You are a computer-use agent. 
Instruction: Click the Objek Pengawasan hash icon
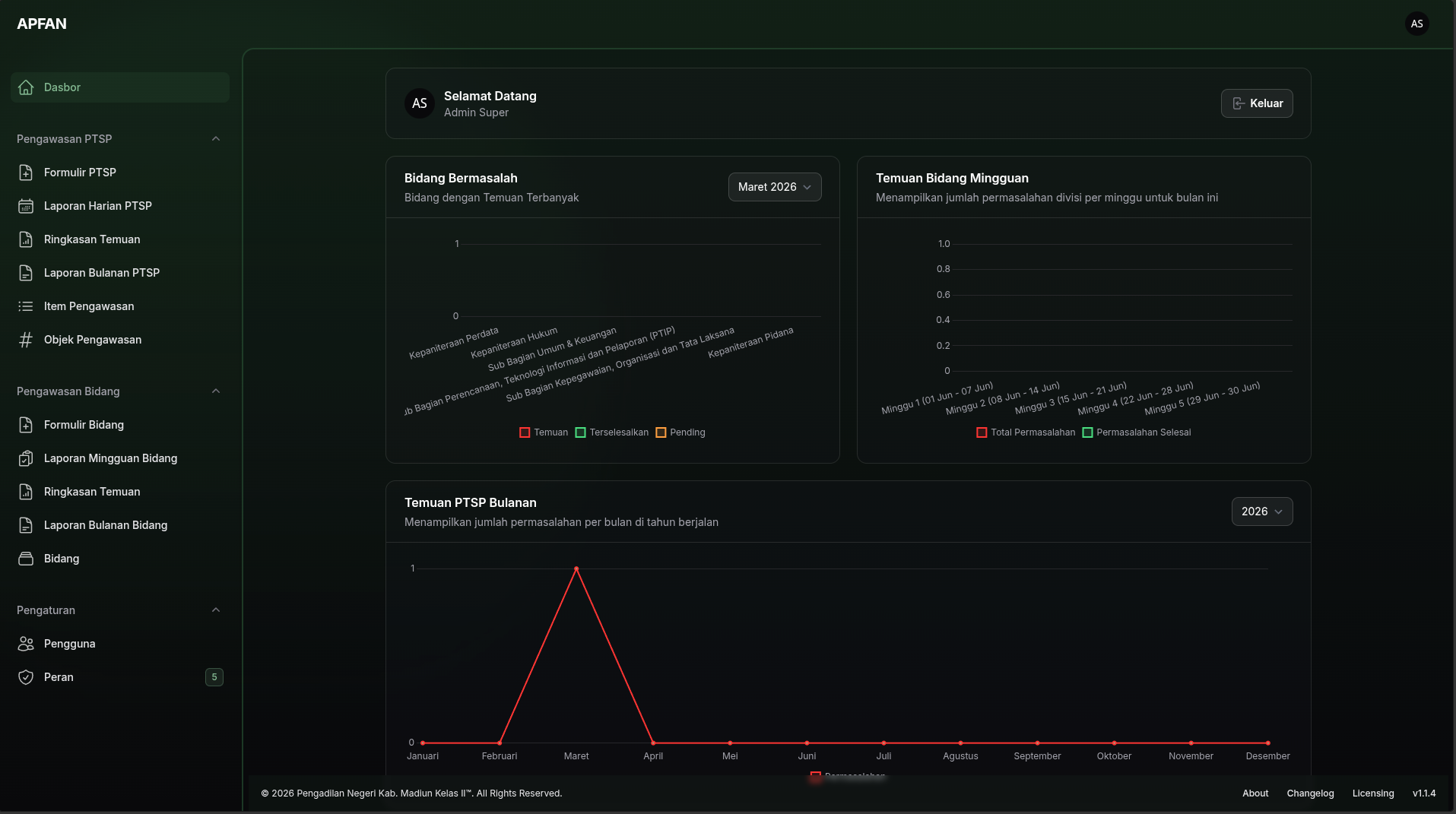26,340
